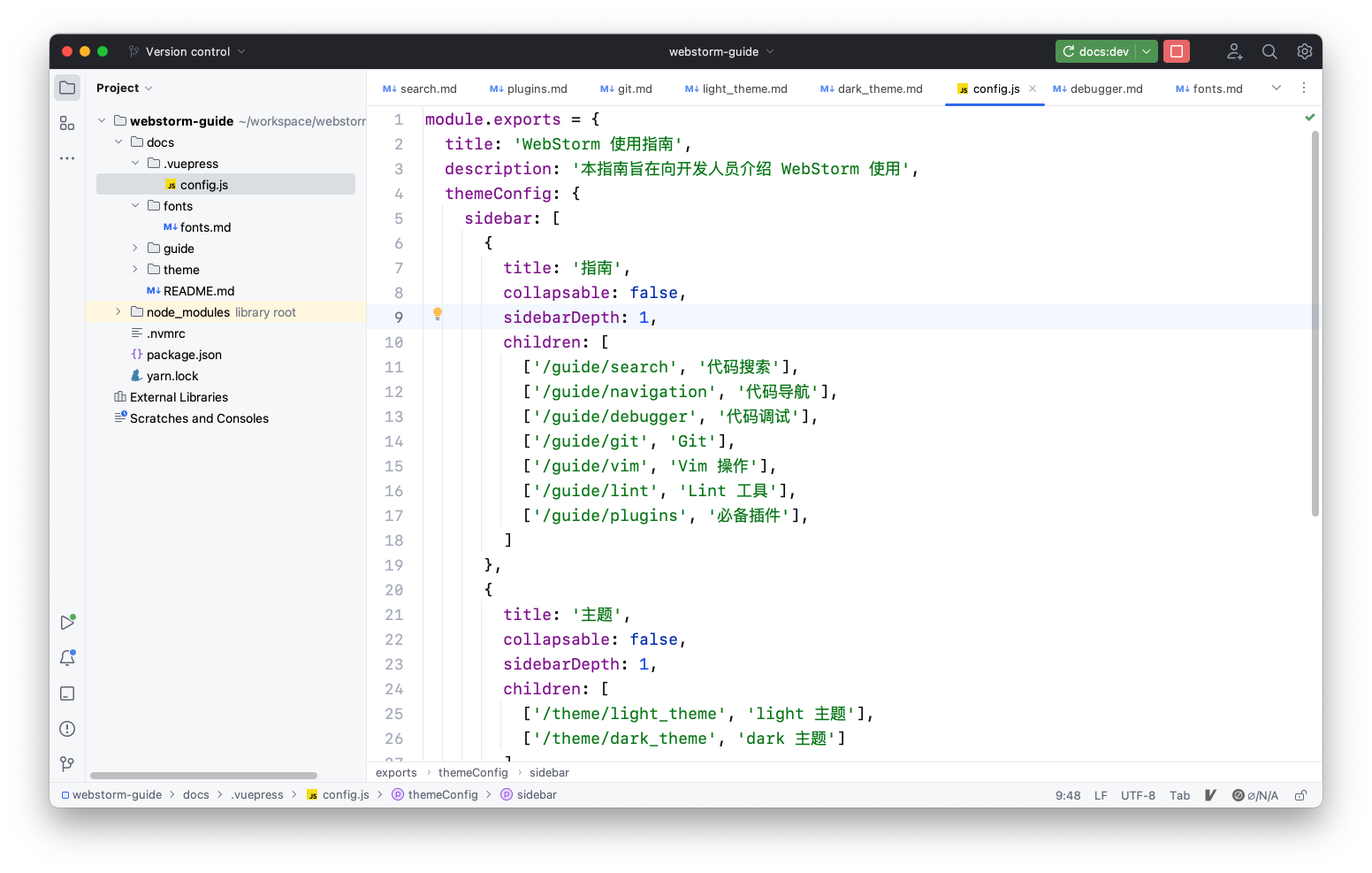1372x873 pixels.
Task: Close the config.js editor tab
Action: [1033, 88]
